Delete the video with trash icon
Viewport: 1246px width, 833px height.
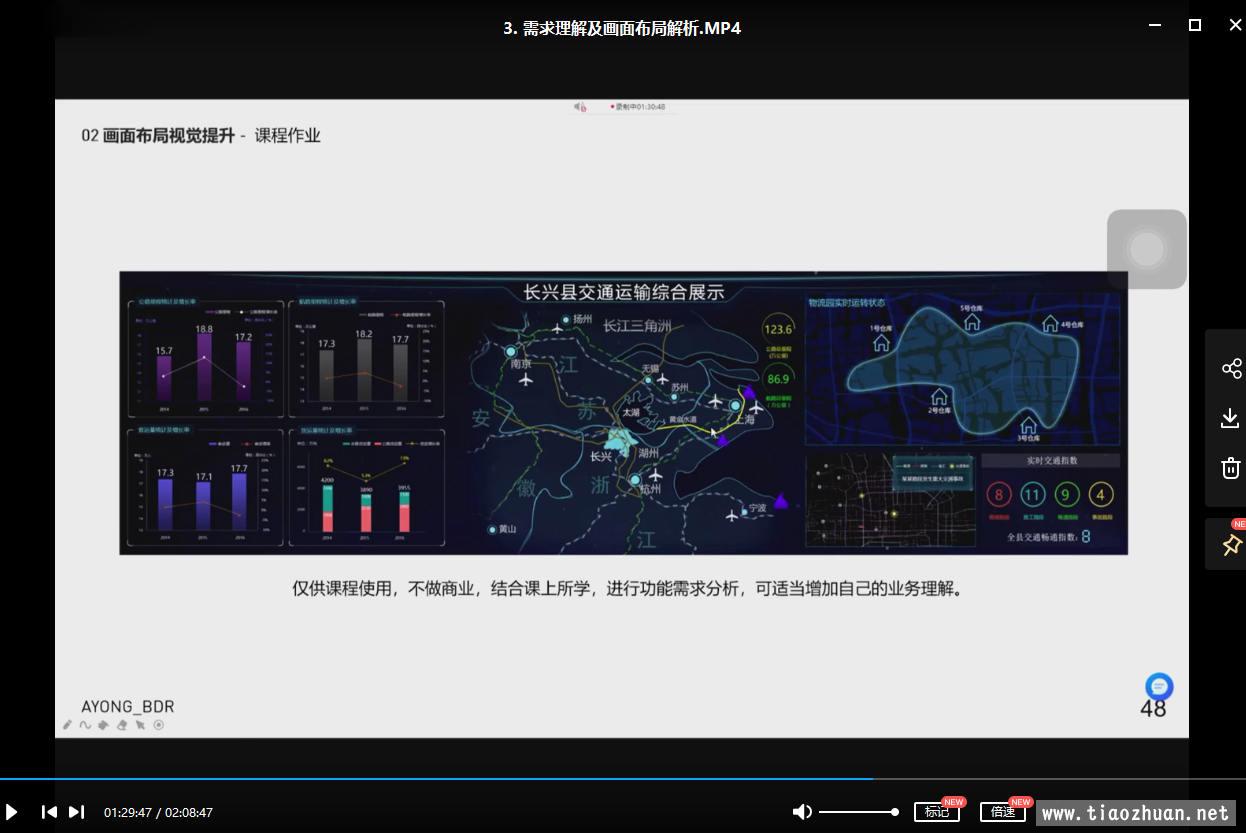1231,467
